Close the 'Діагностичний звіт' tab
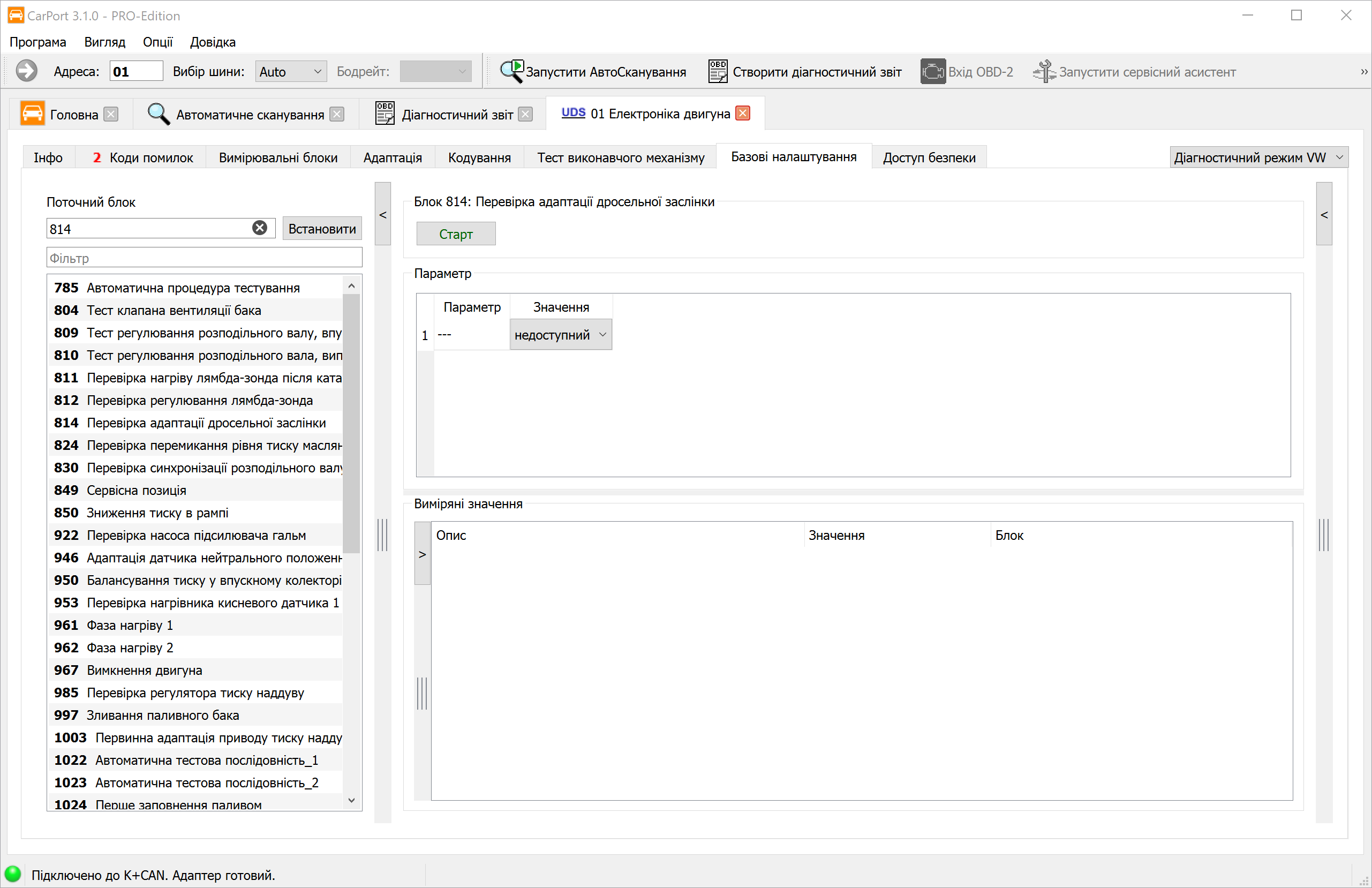The width and height of the screenshot is (1372, 888). (525, 115)
